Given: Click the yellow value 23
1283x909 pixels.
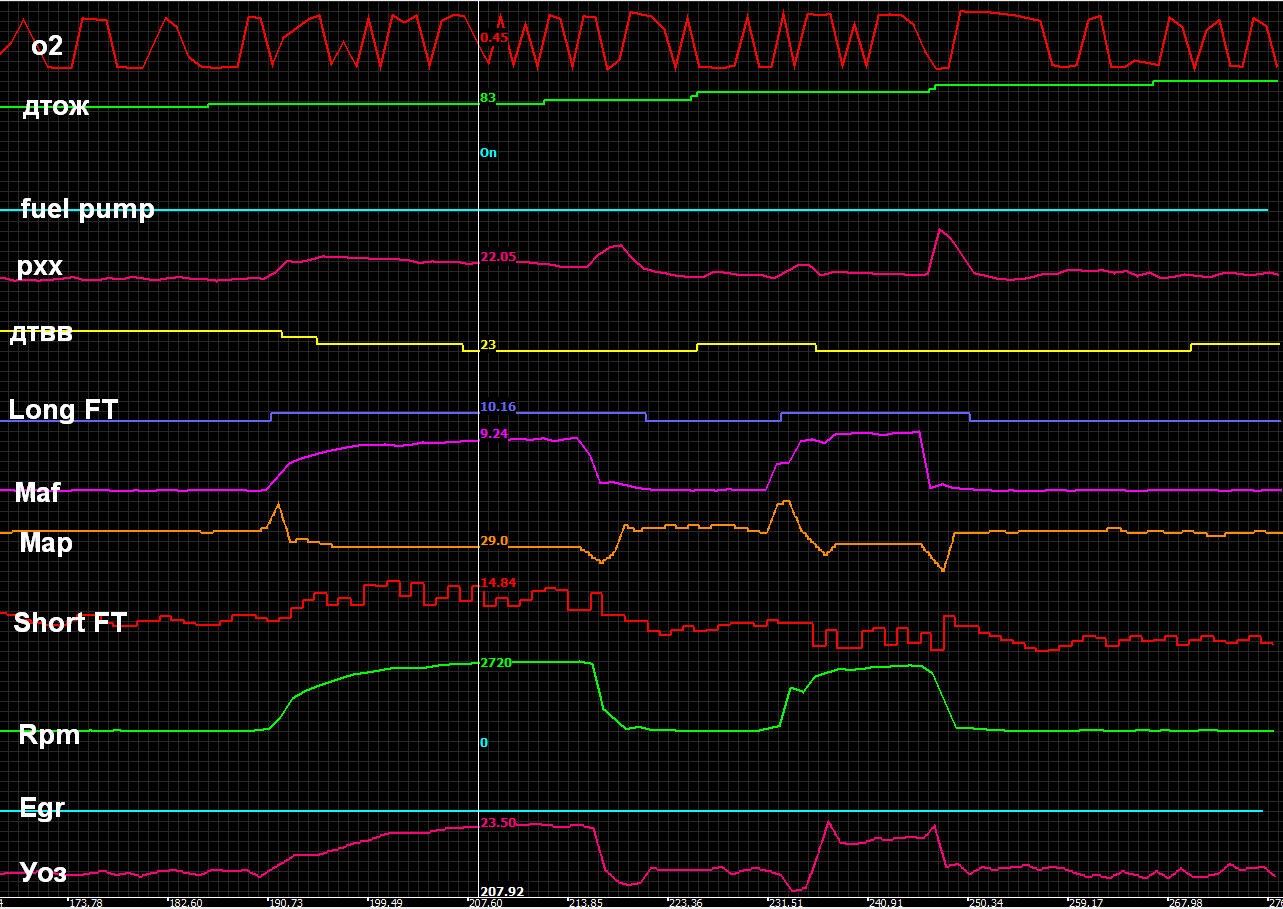Looking at the screenshot, I should tap(488, 345).
